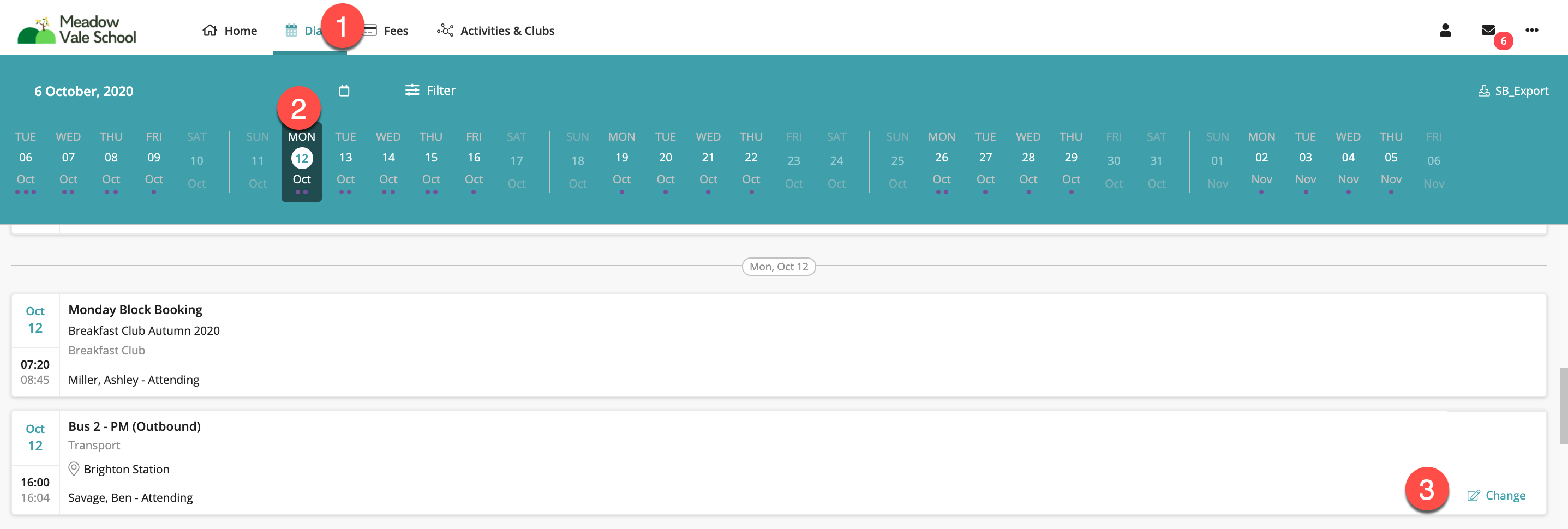This screenshot has width=1568, height=529.
Task: Select Monday 02 November
Action: tap(1261, 161)
